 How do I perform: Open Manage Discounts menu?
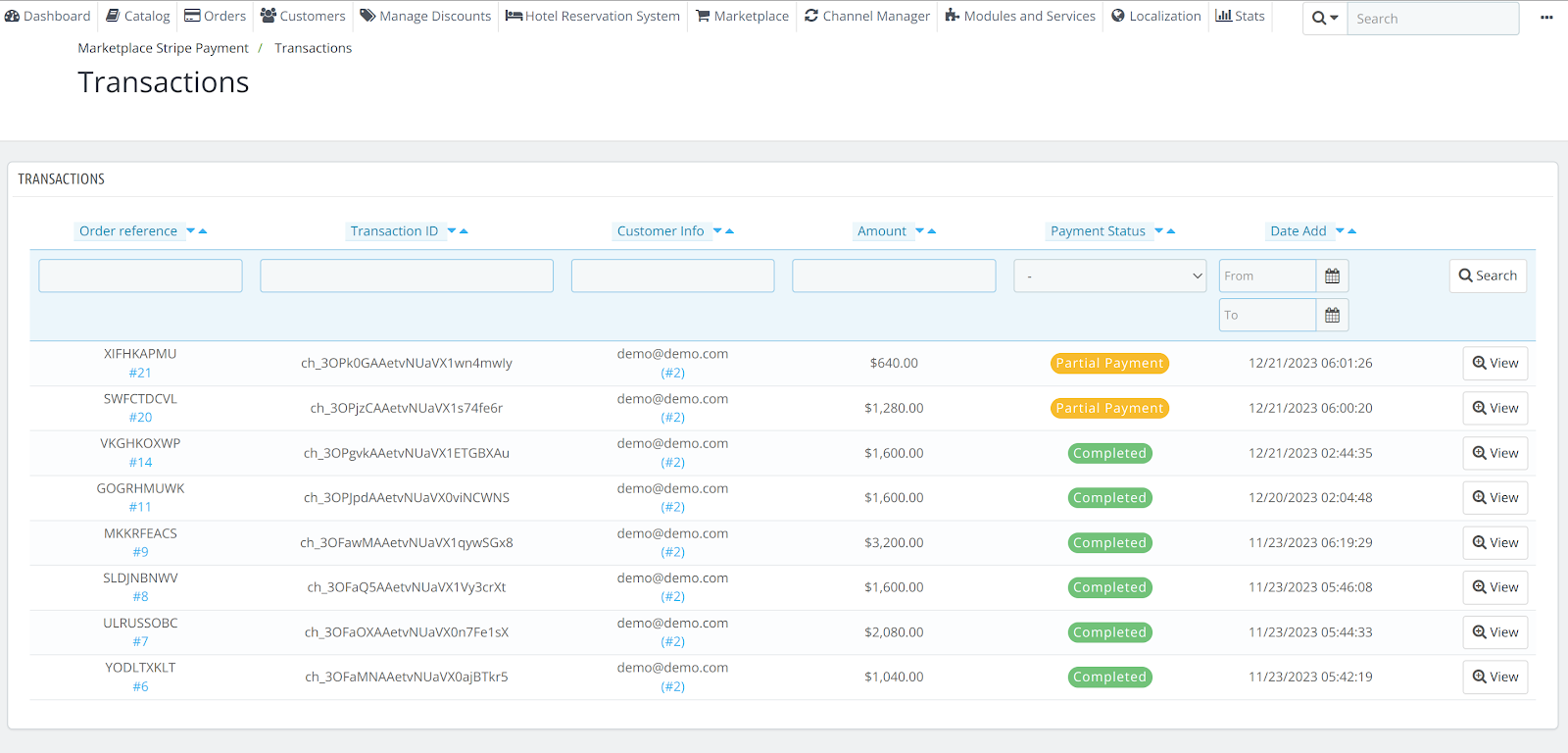click(425, 16)
